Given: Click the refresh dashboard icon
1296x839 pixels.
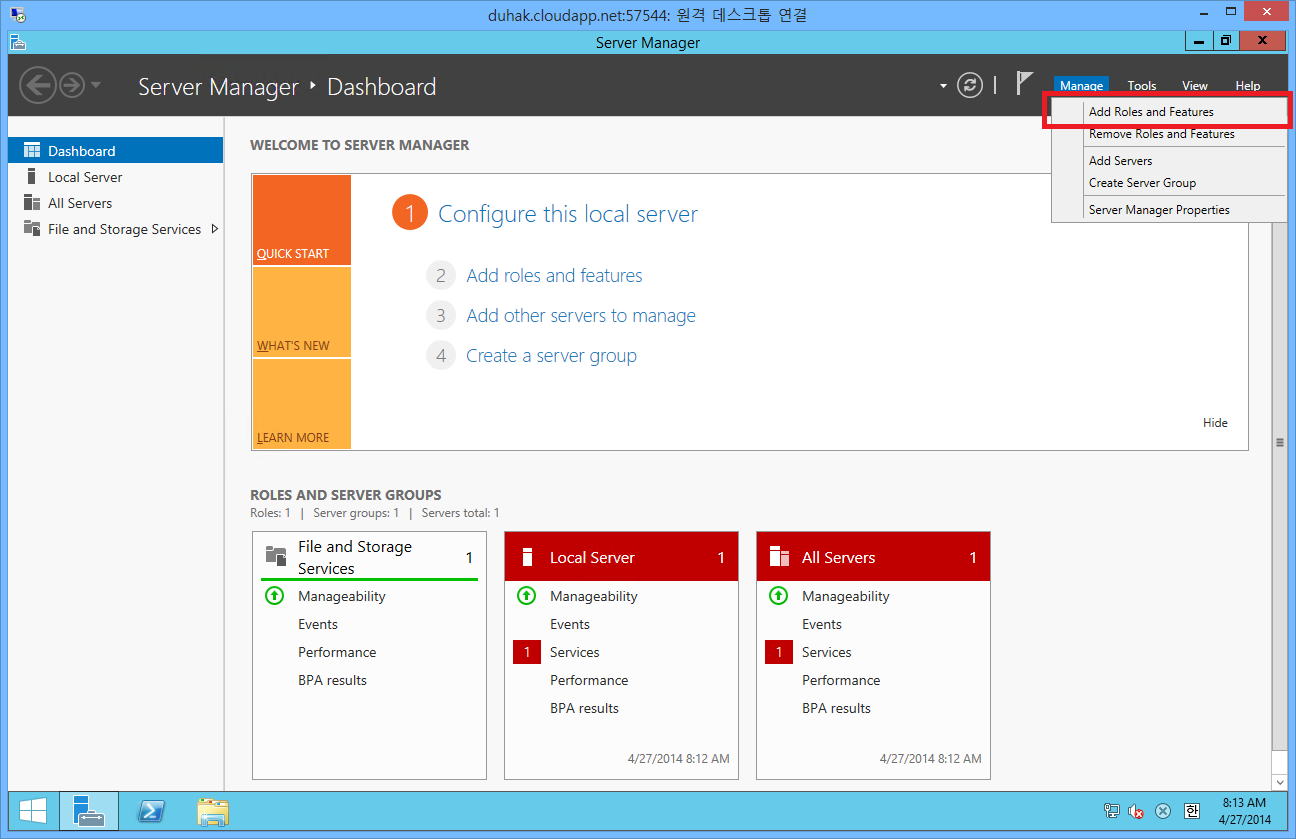Looking at the screenshot, I should pos(970,86).
